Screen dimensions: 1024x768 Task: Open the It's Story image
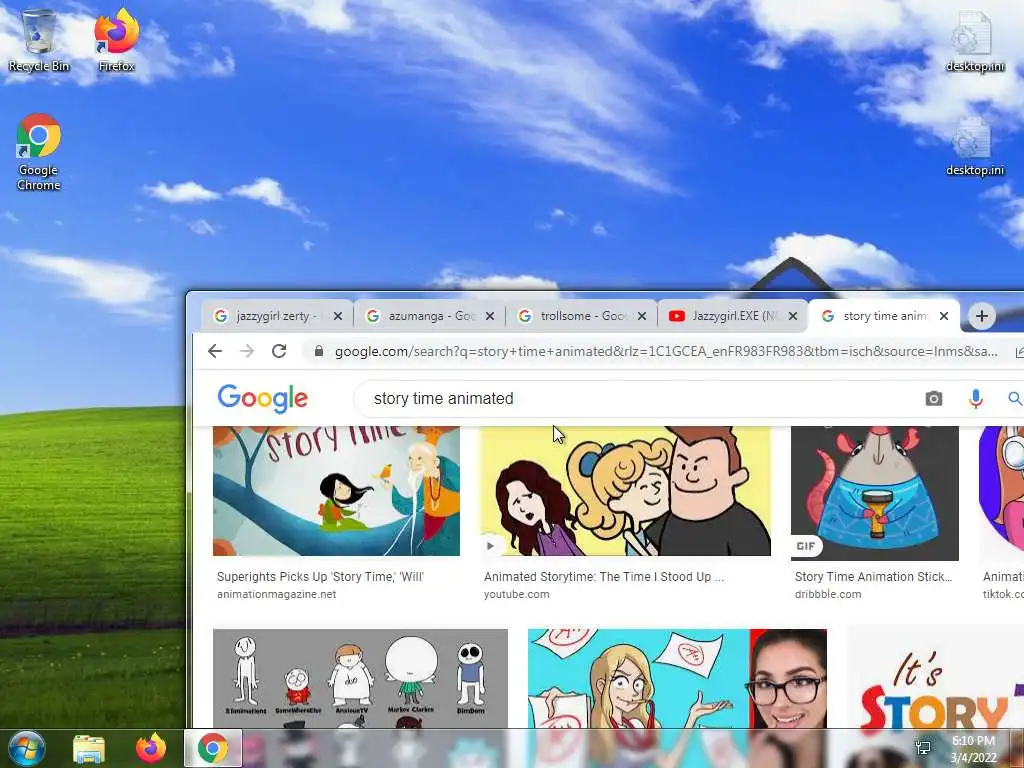(935, 677)
